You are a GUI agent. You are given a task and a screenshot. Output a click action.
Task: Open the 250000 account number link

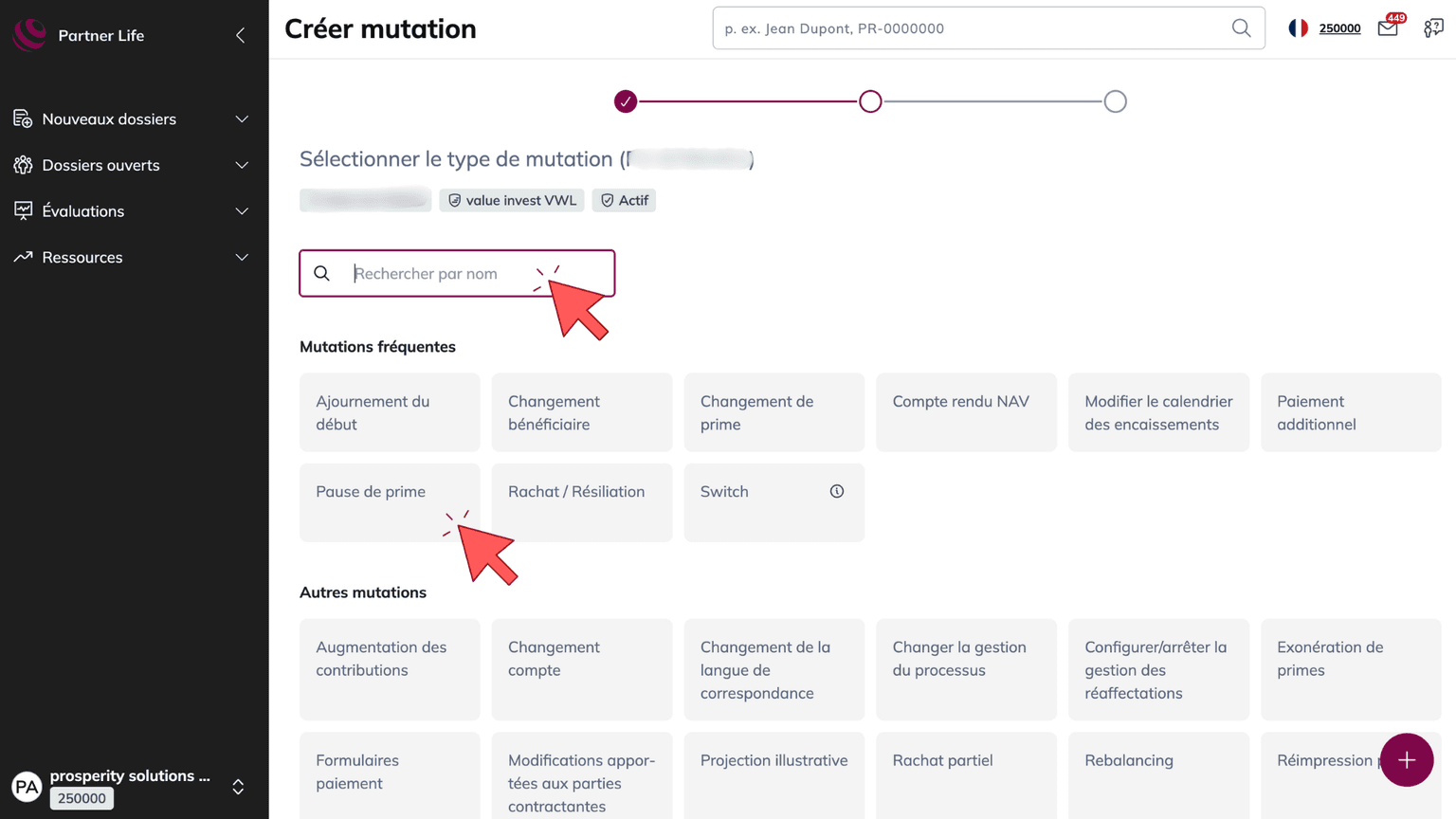[x=1339, y=28]
